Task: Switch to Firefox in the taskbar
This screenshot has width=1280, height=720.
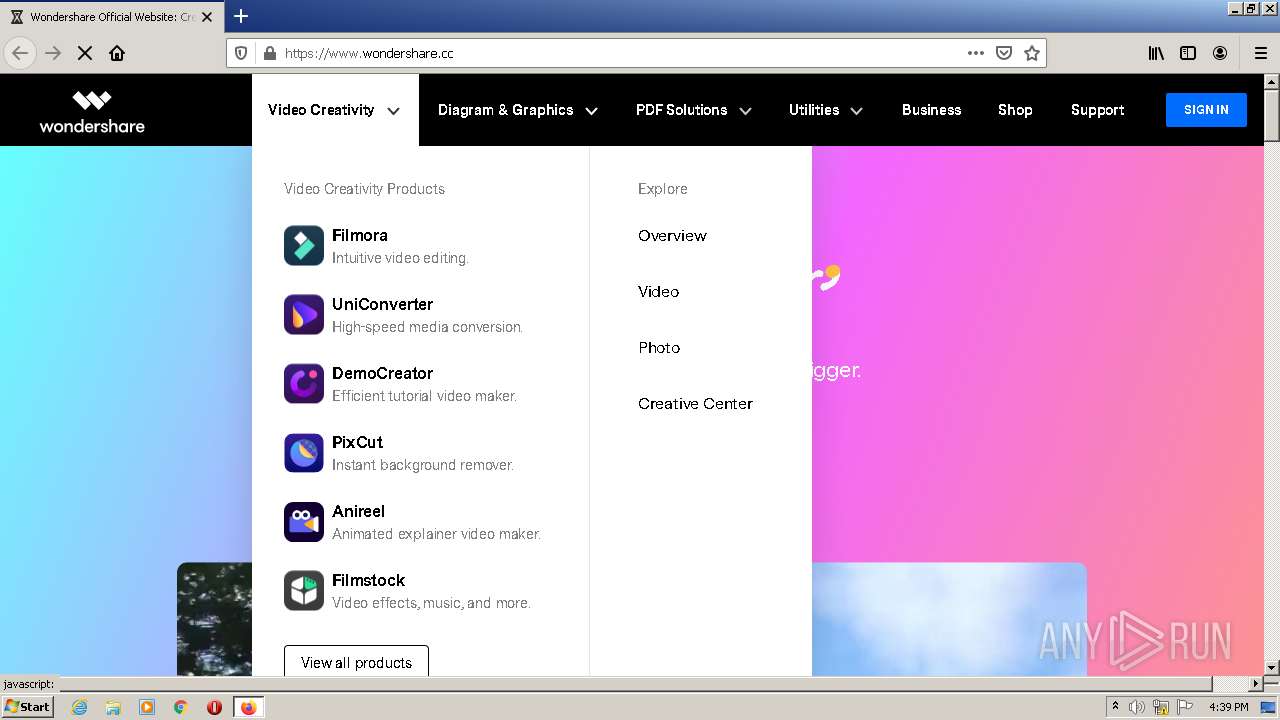Action: click(248, 707)
